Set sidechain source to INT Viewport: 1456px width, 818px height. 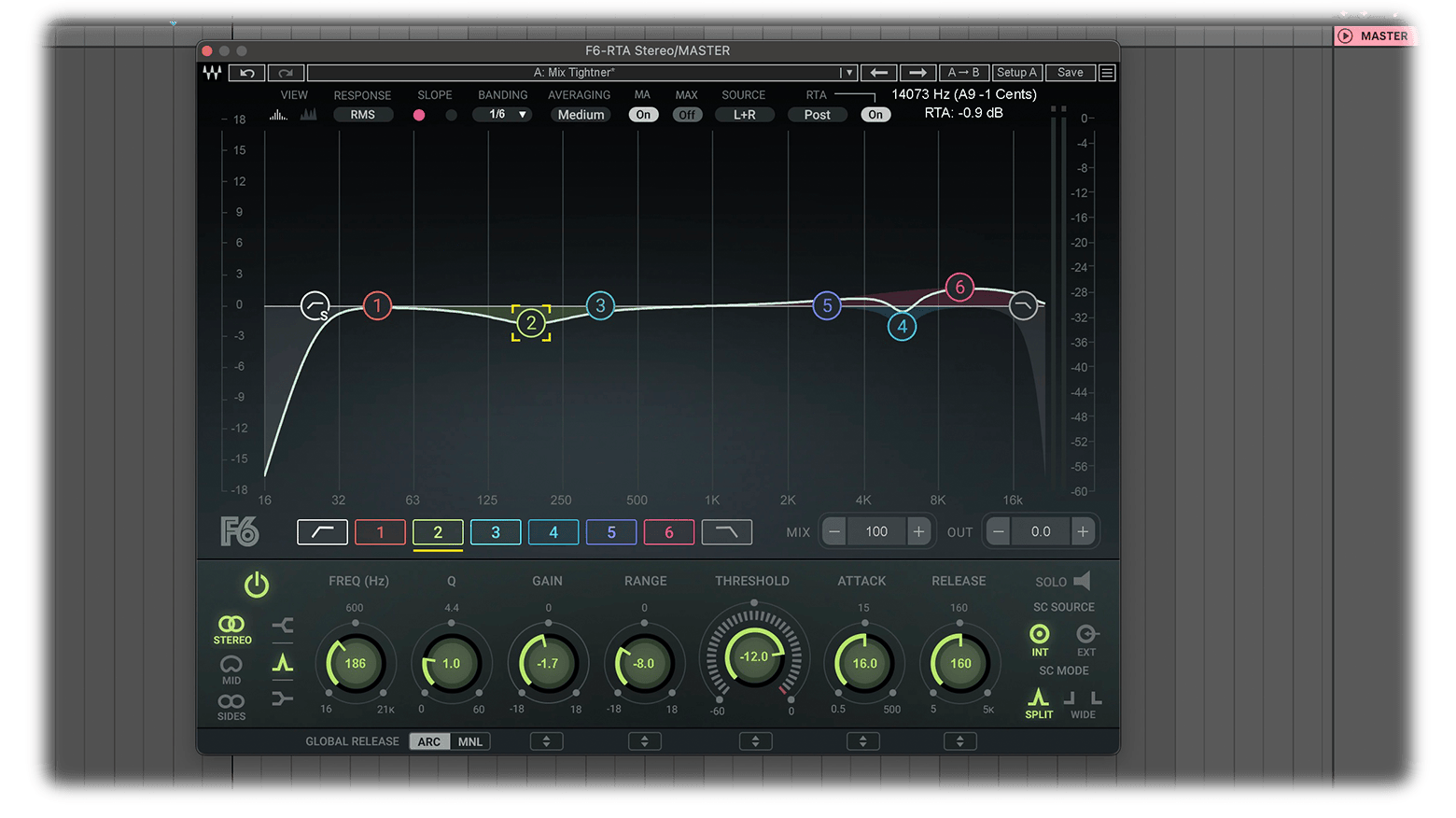point(1040,640)
